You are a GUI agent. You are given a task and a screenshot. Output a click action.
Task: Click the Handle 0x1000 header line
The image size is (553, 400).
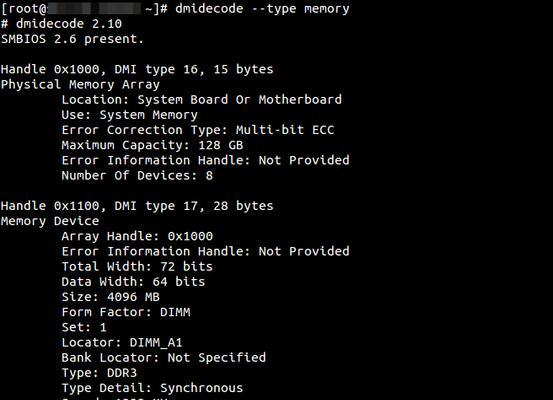(x=137, y=69)
